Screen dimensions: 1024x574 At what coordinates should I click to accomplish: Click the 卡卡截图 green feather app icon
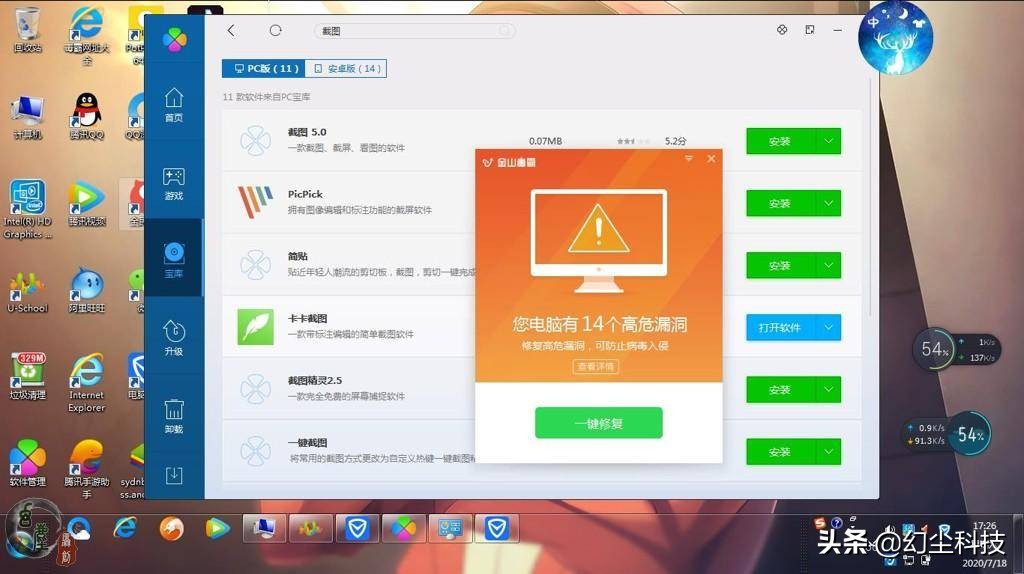tap(255, 327)
